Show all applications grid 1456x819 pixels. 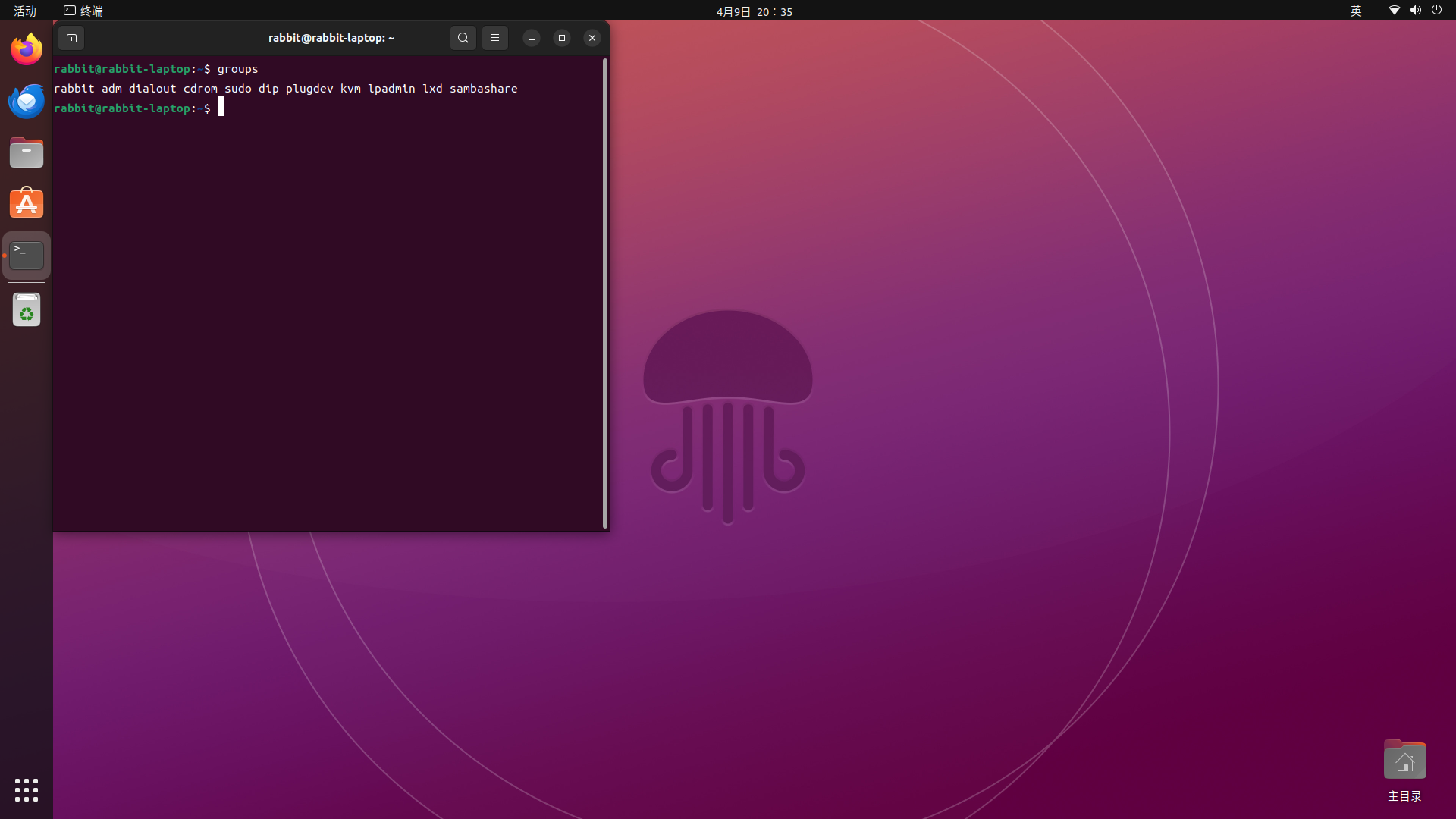click(27, 790)
